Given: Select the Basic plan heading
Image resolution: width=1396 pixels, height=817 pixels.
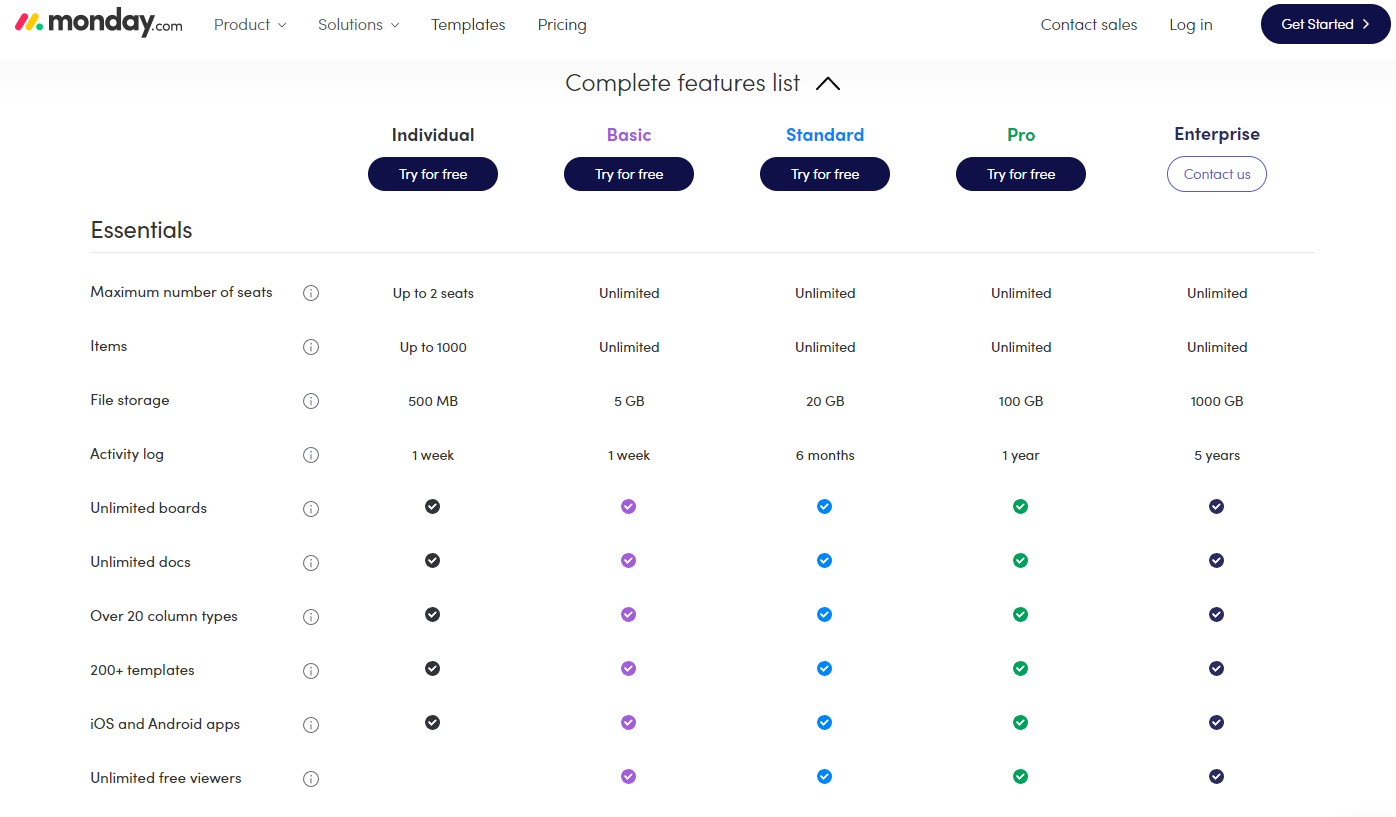Looking at the screenshot, I should pos(629,135).
